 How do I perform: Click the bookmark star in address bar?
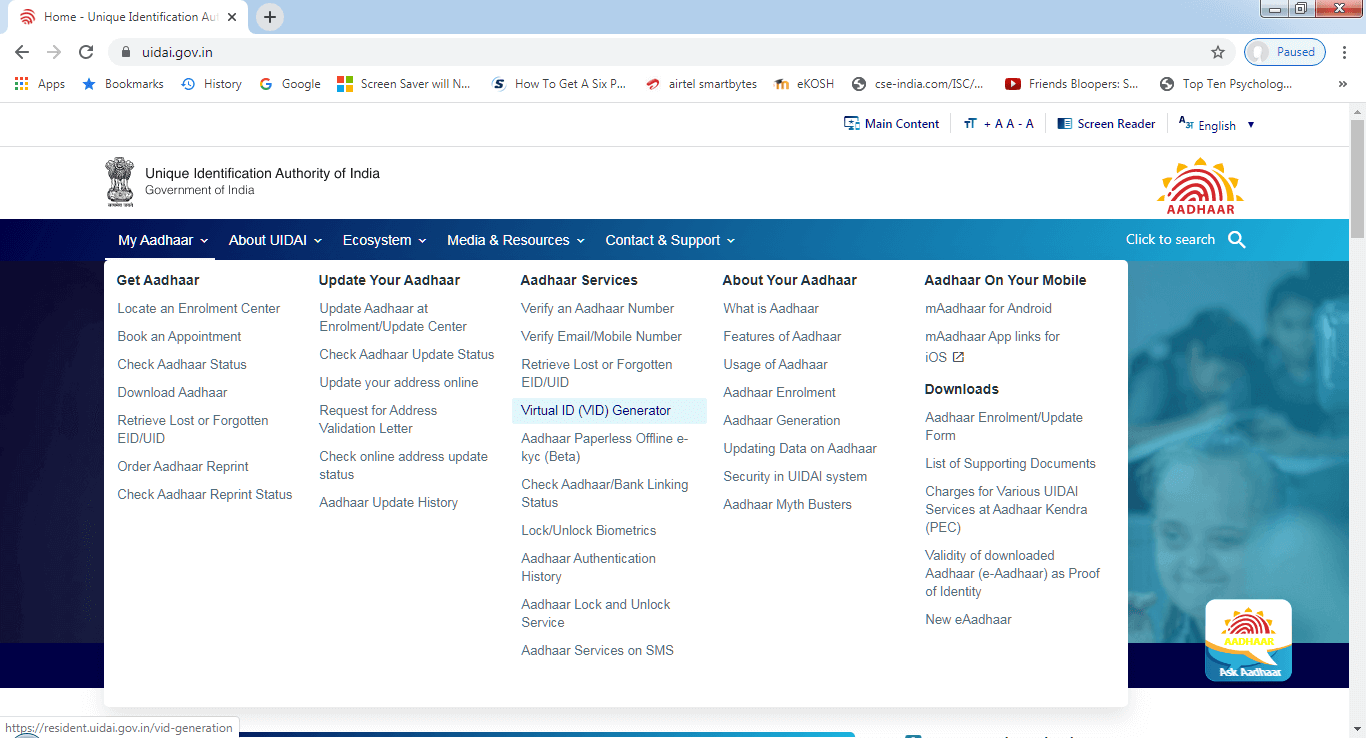(1217, 52)
